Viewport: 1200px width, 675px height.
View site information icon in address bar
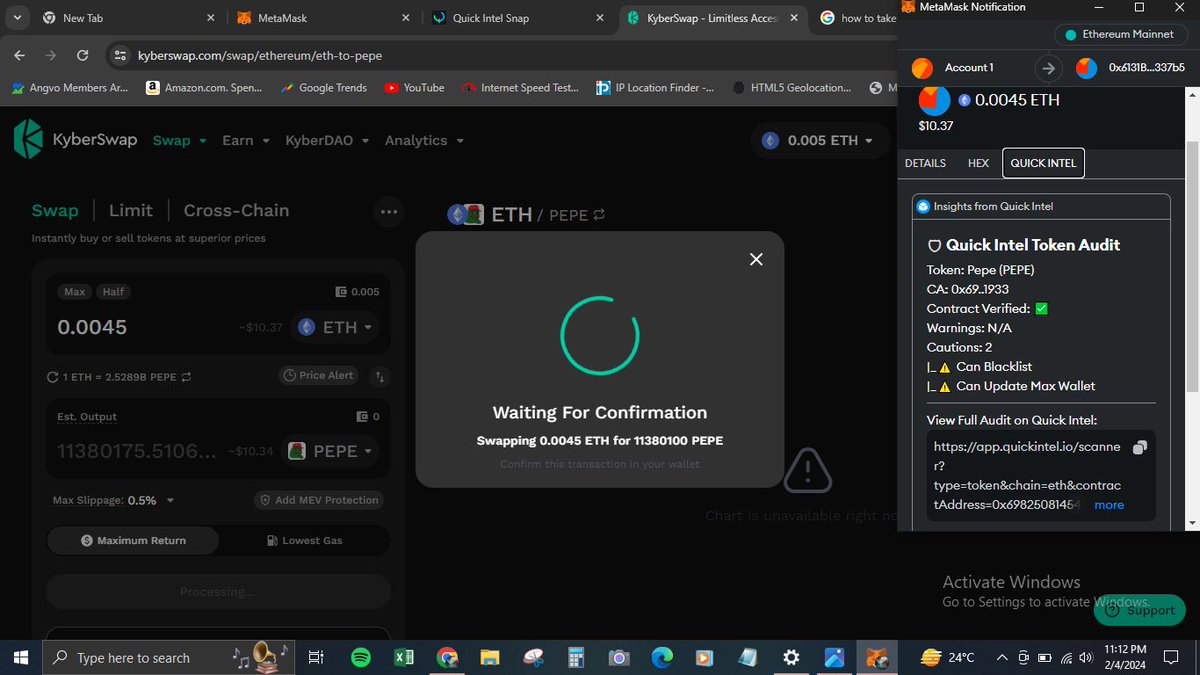click(x=118, y=56)
